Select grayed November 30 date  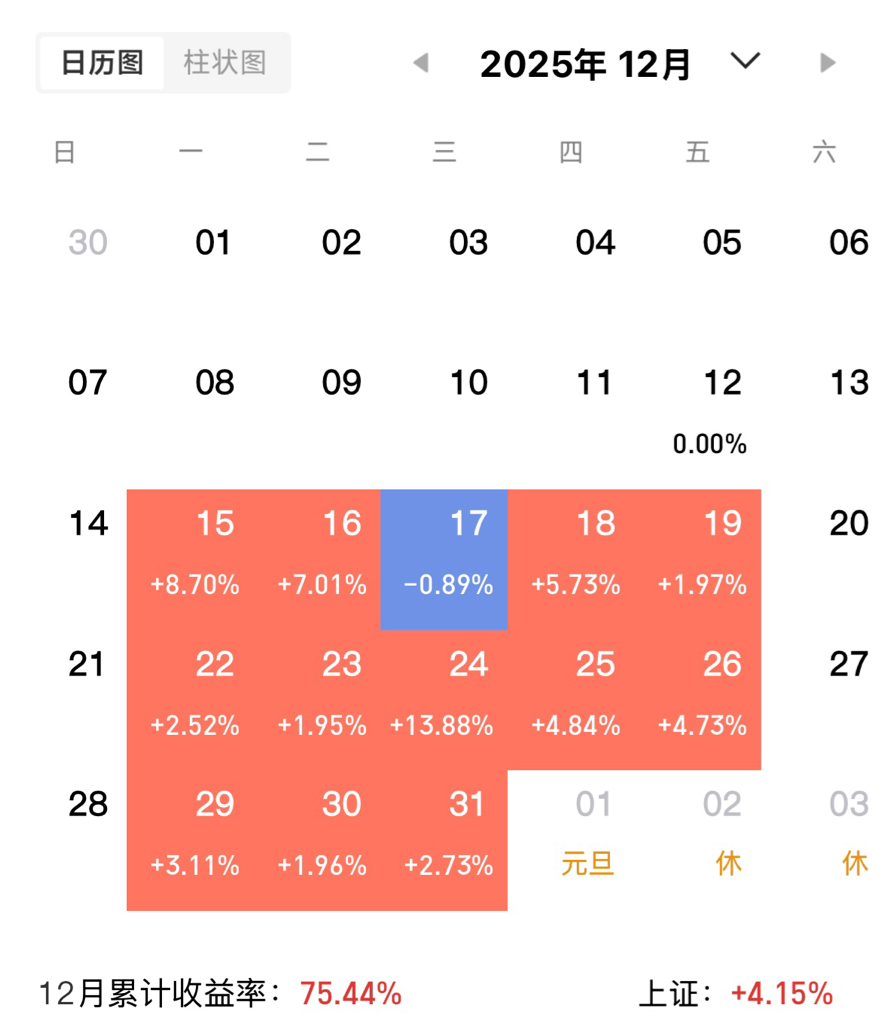tap(88, 243)
